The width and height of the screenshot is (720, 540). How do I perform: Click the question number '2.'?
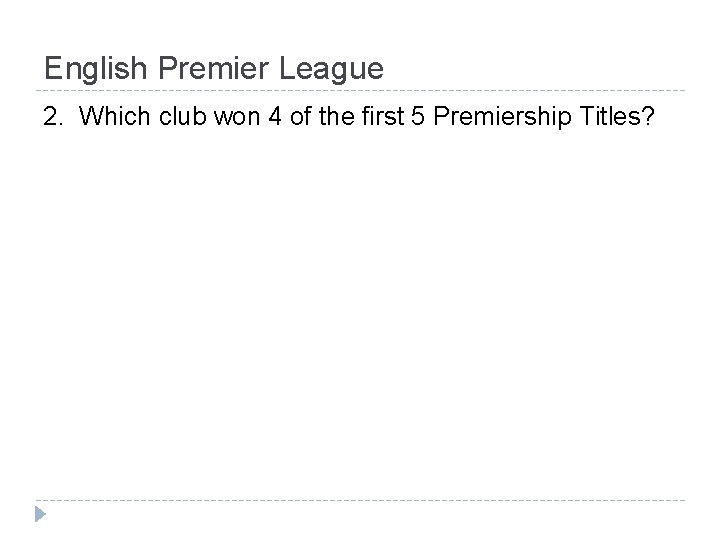pyautogui.click(x=53, y=116)
